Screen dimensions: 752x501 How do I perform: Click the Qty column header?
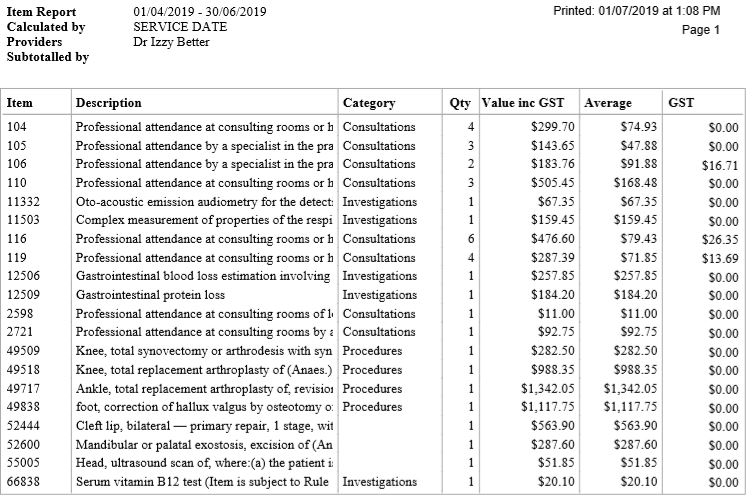click(x=460, y=103)
